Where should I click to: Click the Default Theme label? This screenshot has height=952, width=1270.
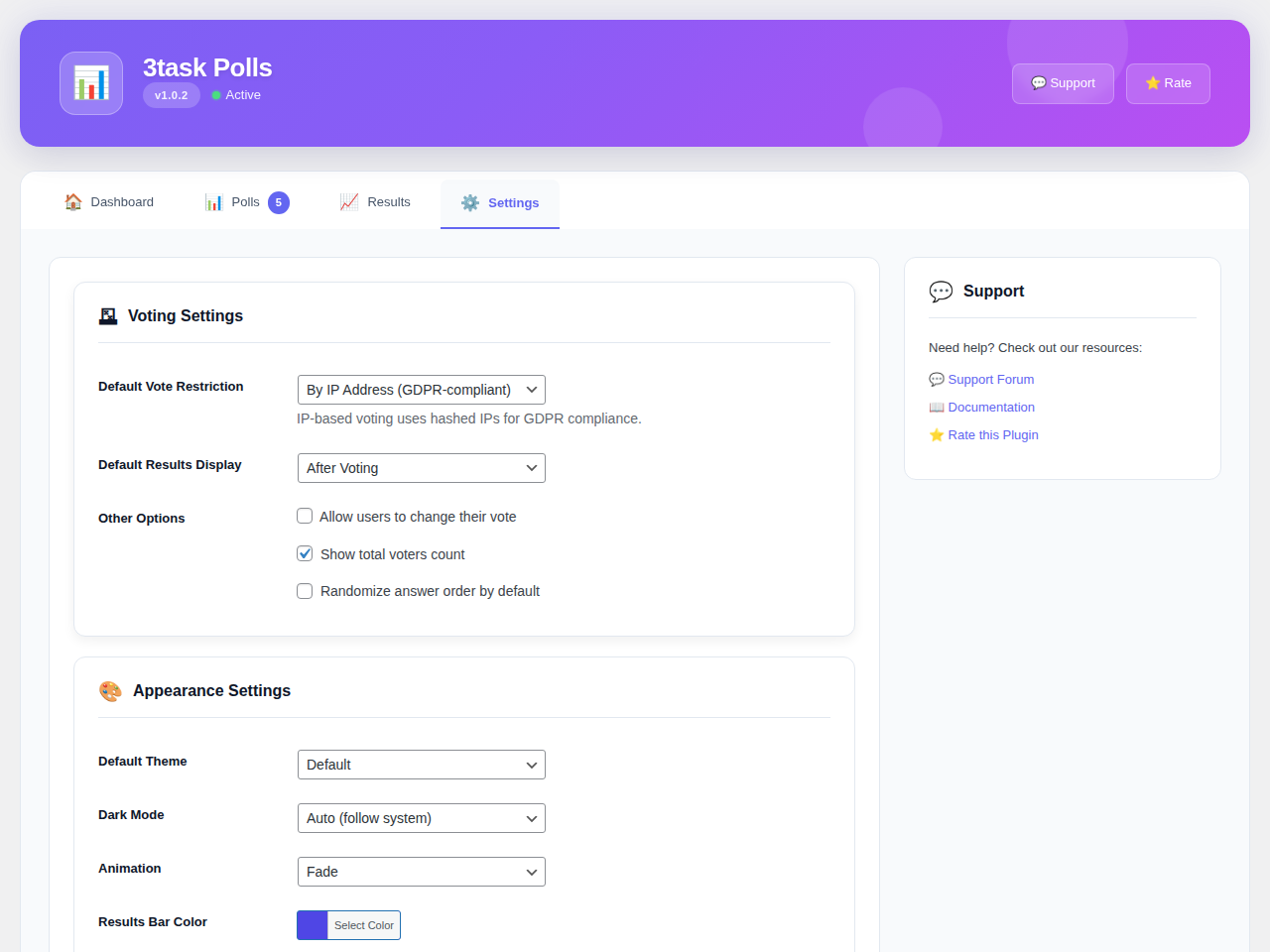tap(143, 762)
